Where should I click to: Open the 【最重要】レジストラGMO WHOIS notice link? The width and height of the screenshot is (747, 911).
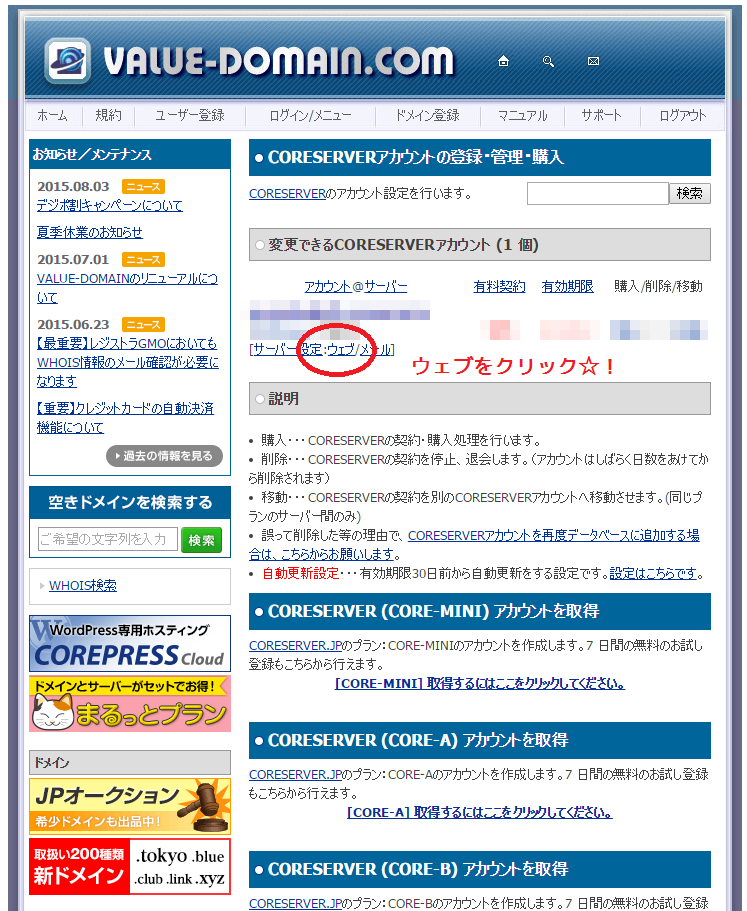coord(128,362)
